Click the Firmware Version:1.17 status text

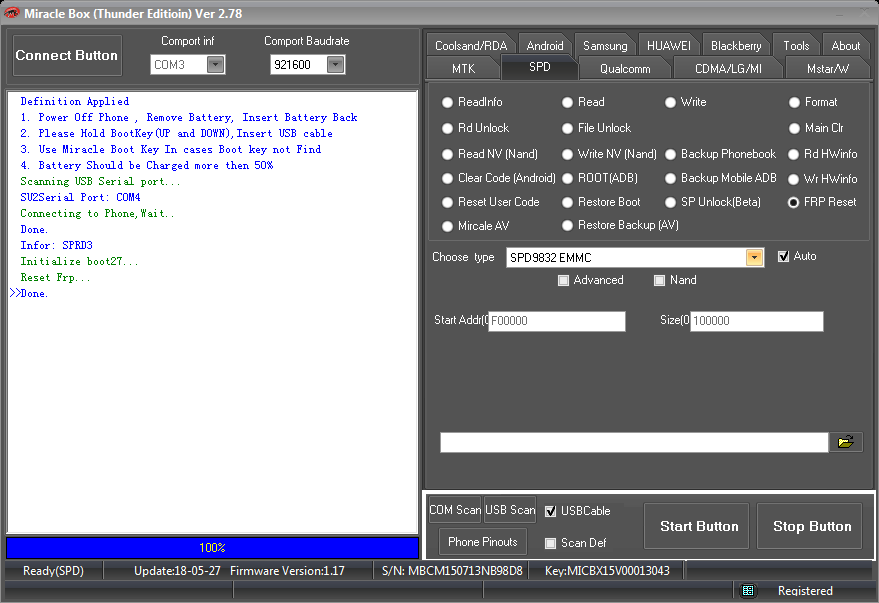click(287, 570)
